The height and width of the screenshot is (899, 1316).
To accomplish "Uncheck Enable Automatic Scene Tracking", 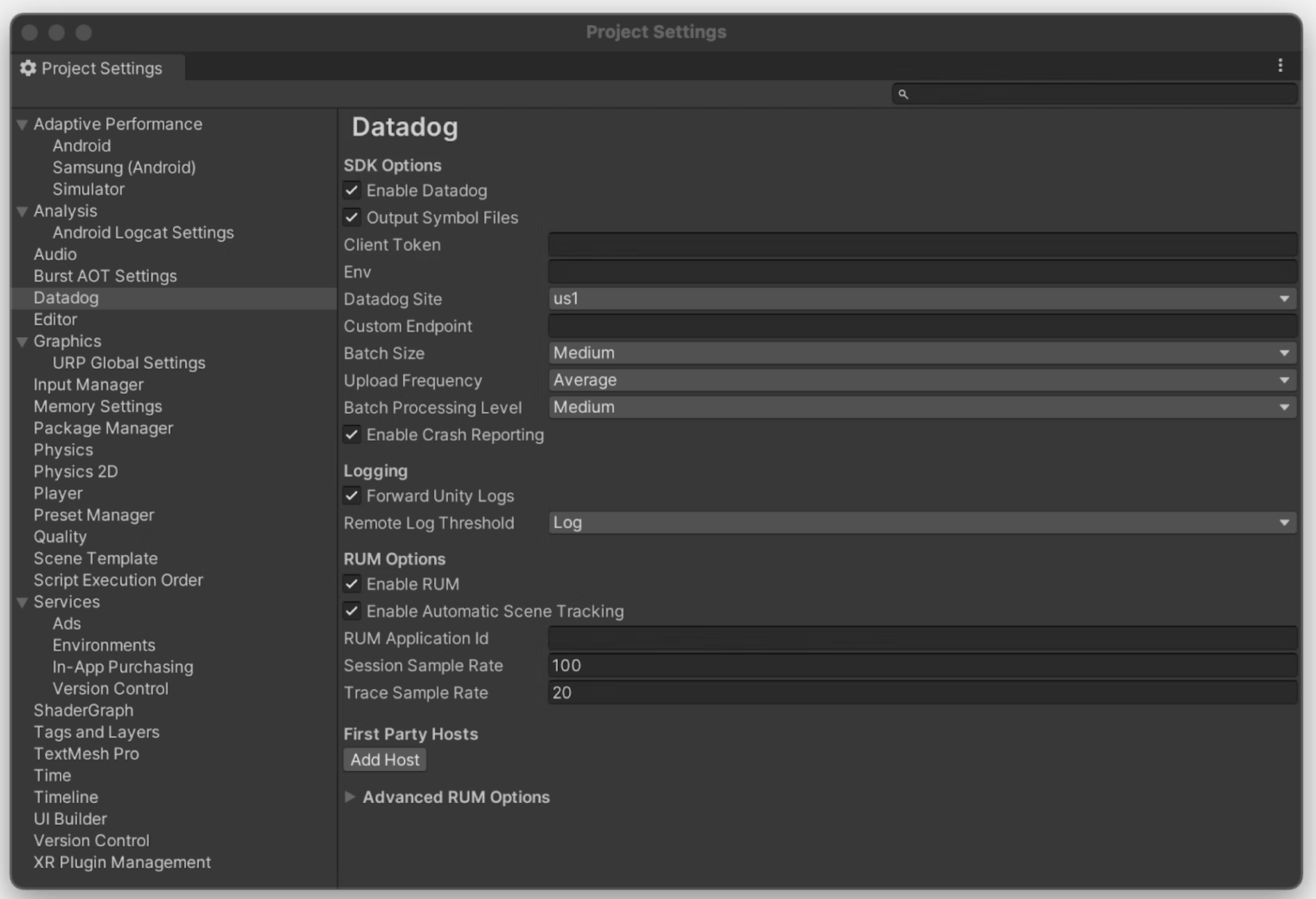I will point(351,611).
